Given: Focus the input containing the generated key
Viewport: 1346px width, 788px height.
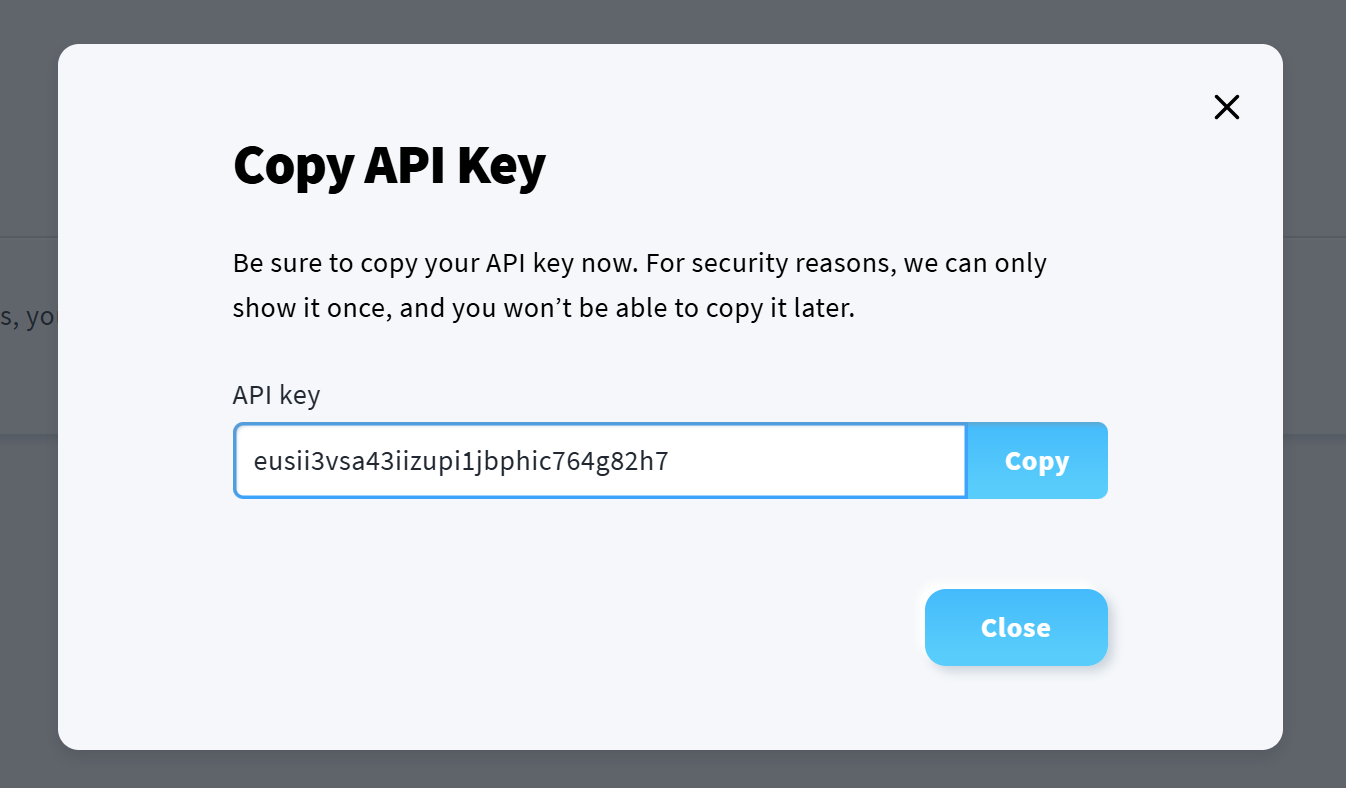Looking at the screenshot, I should pyautogui.click(x=600, y=461).
